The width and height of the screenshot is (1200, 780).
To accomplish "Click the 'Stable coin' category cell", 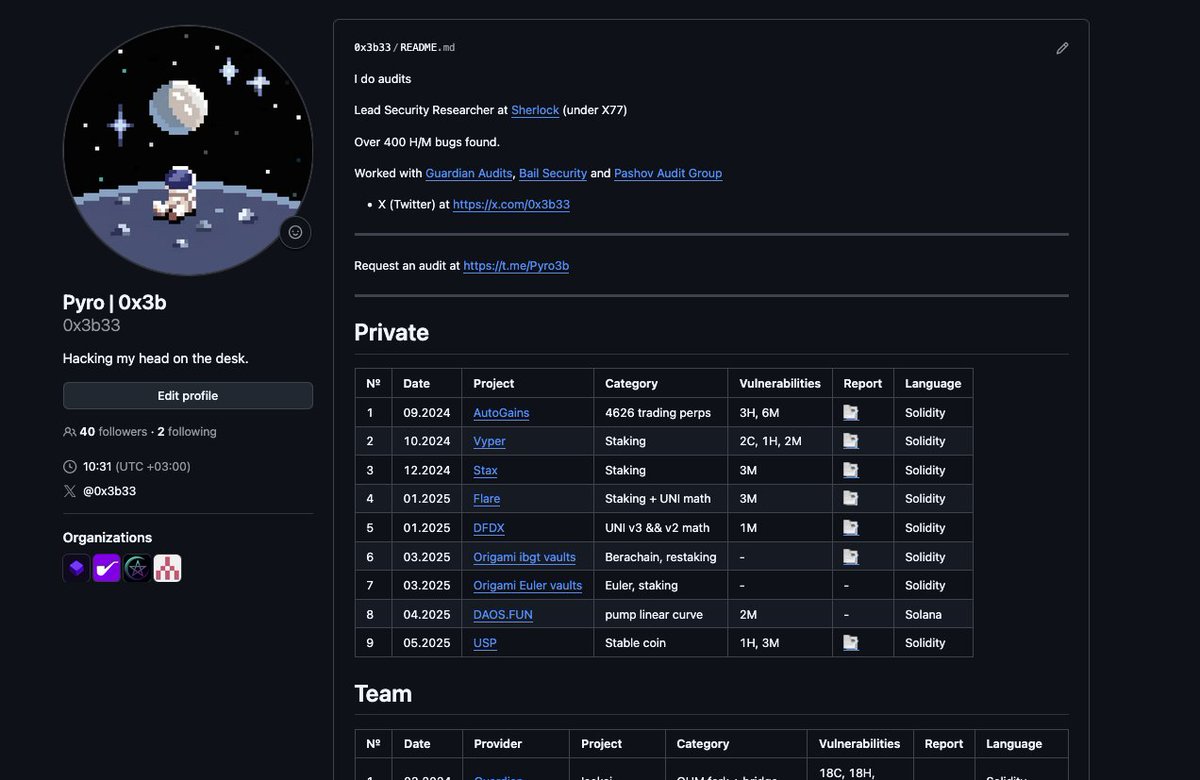I will point(661,643).
